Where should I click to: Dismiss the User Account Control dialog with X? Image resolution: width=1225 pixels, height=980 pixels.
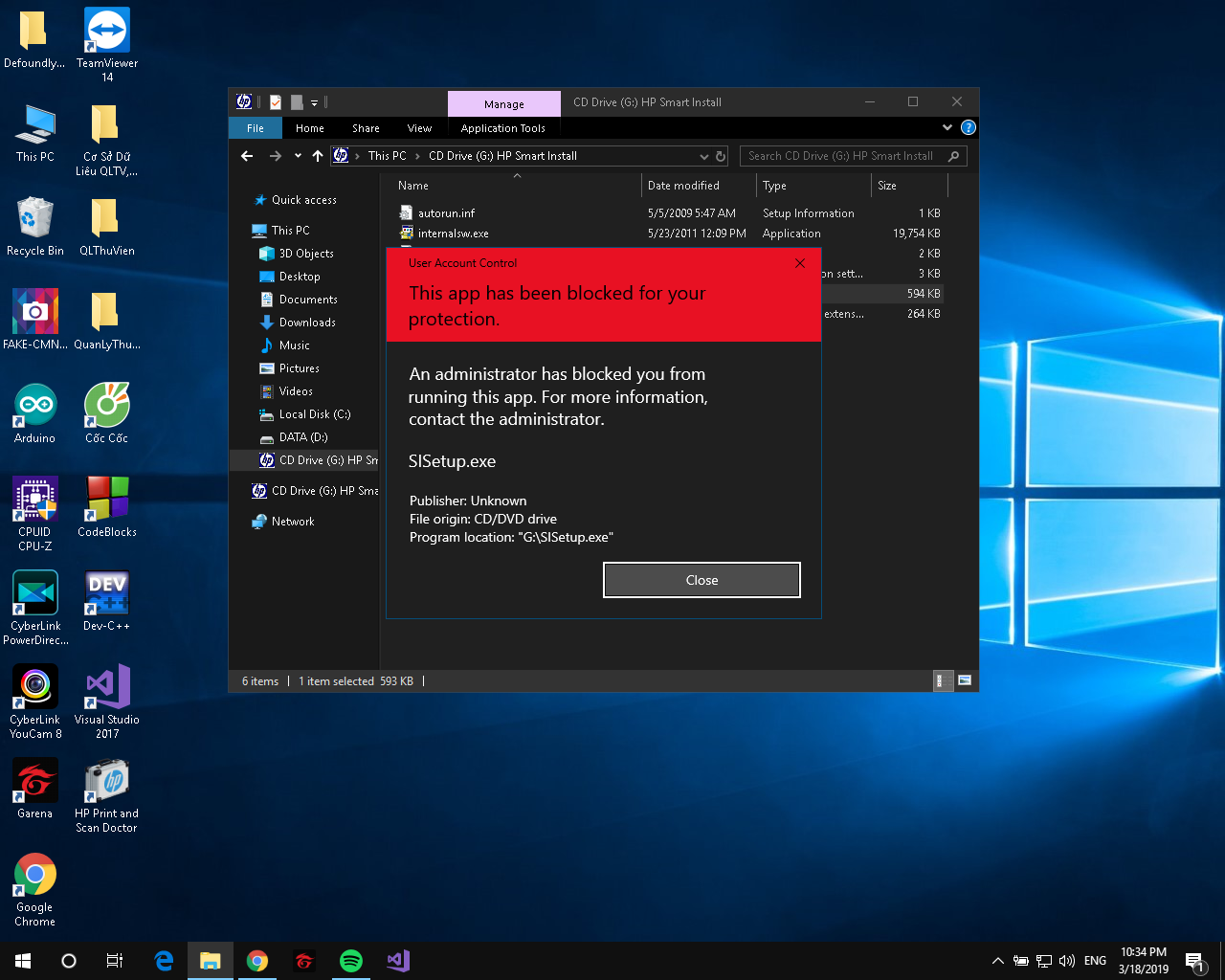click(800, 263)
